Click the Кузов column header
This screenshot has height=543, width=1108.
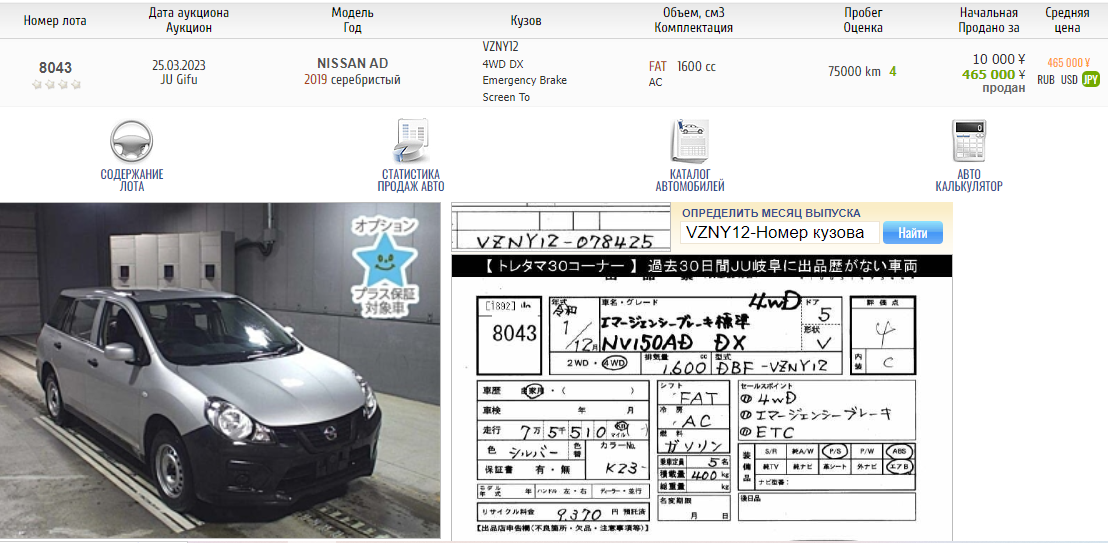tap(526, 21)
